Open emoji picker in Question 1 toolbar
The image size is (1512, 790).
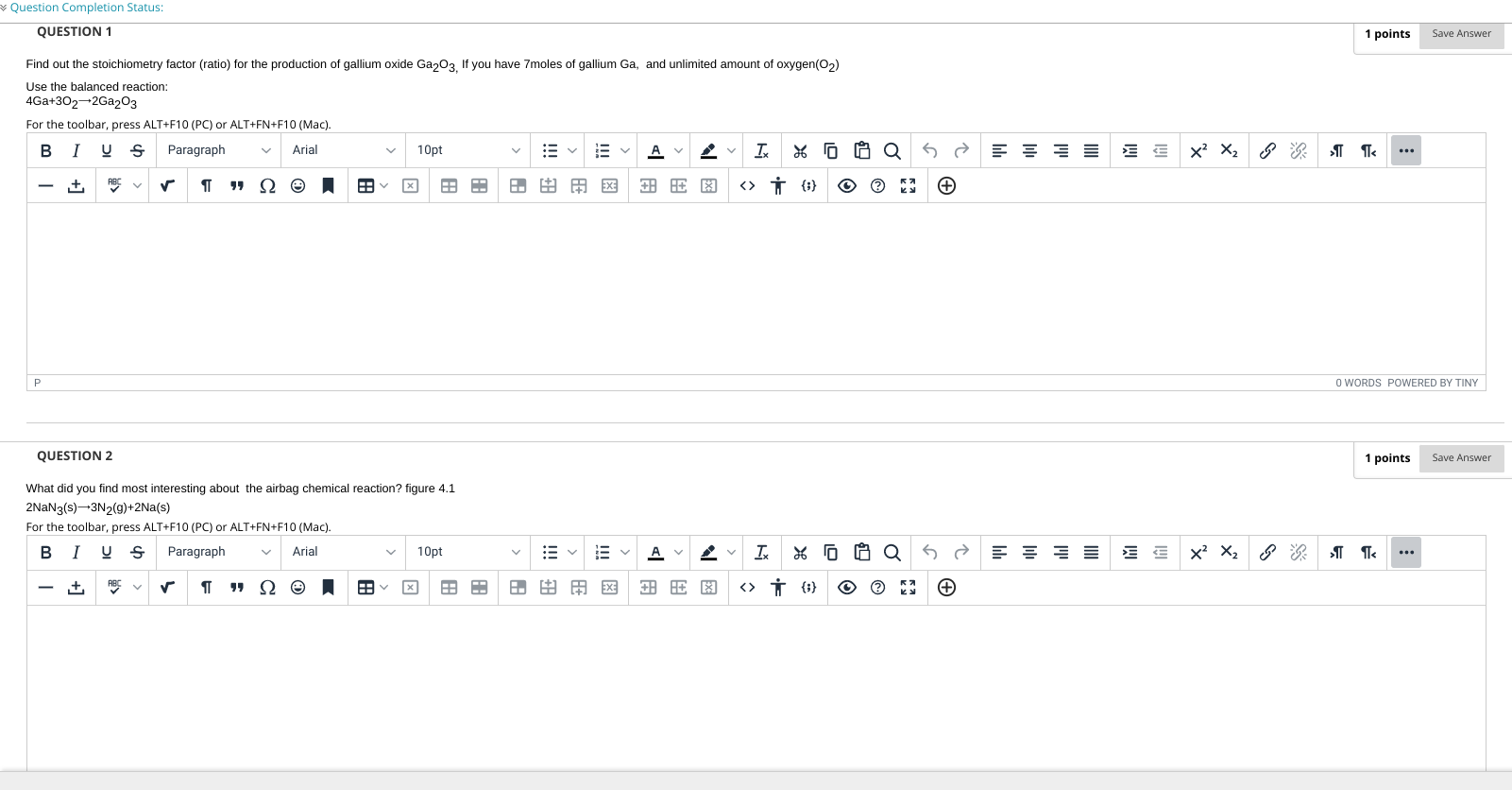click(297, 186)
